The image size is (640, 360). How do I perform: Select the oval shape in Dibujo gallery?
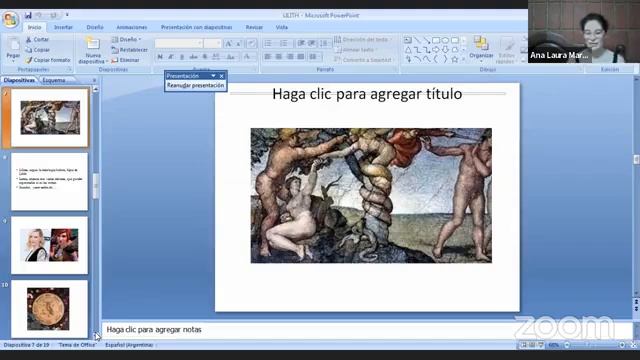pos(445,40)
